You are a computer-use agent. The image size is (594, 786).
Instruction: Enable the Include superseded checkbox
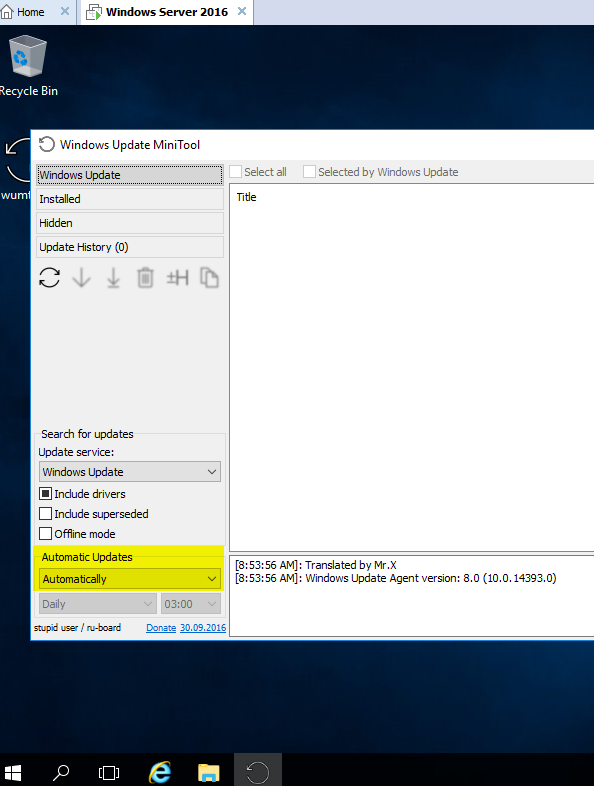46,514
